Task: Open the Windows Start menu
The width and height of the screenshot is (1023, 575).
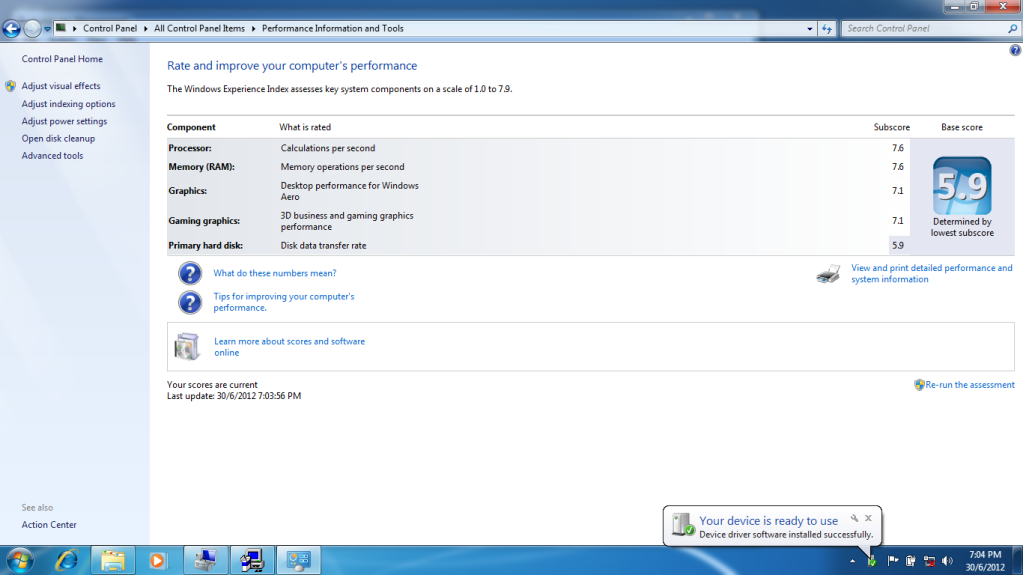Action: coord(20,561)
